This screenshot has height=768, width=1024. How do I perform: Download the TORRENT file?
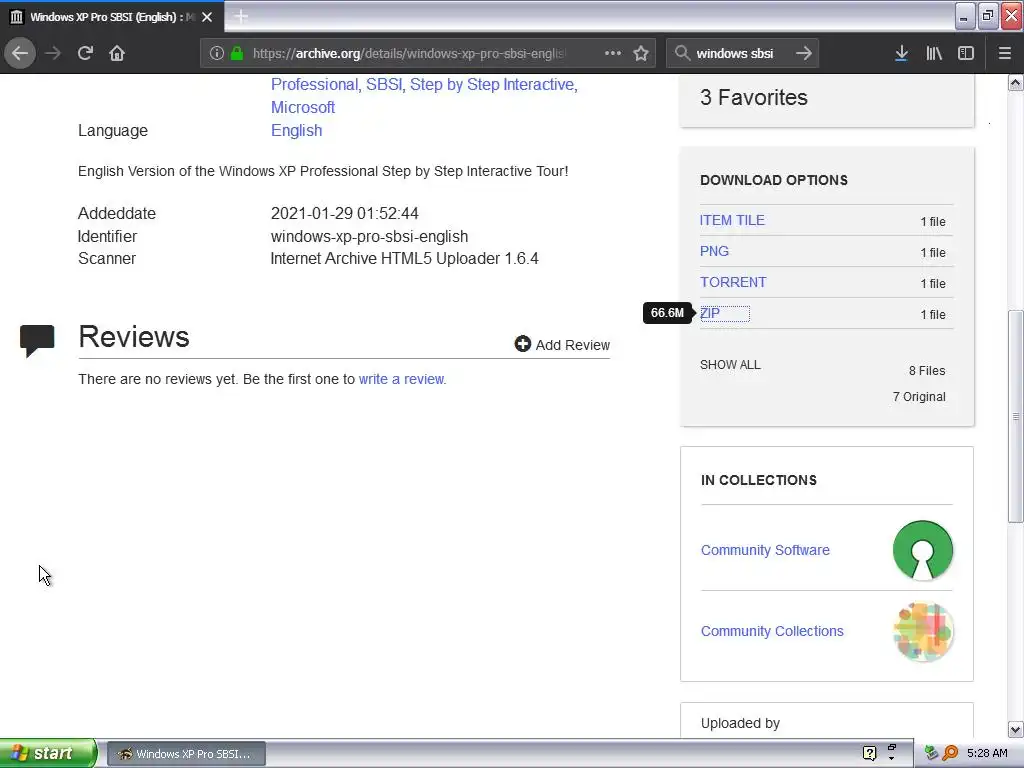pos(733,282)
